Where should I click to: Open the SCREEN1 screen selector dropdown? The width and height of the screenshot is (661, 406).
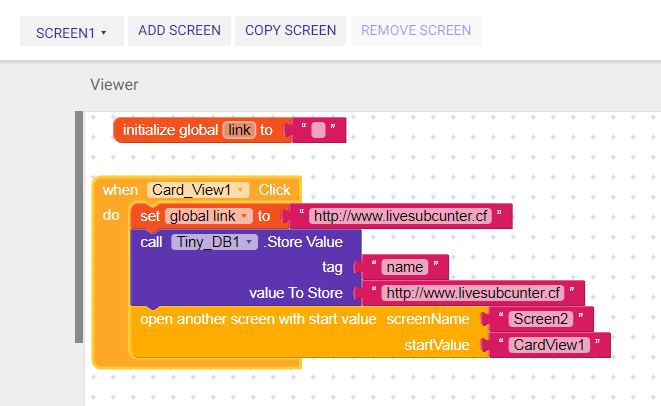(72, 31)
